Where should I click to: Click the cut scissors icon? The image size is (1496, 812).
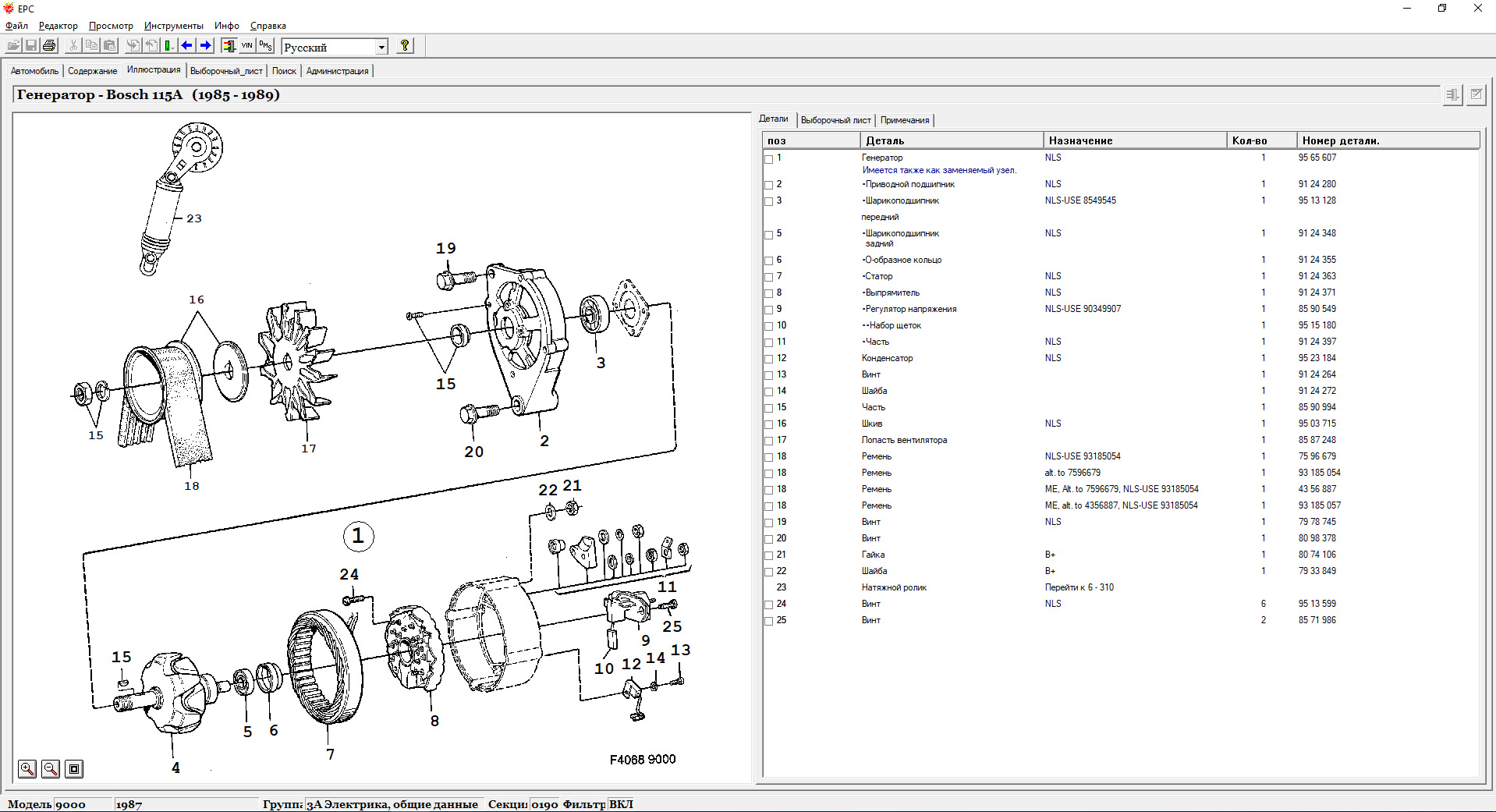73,46
